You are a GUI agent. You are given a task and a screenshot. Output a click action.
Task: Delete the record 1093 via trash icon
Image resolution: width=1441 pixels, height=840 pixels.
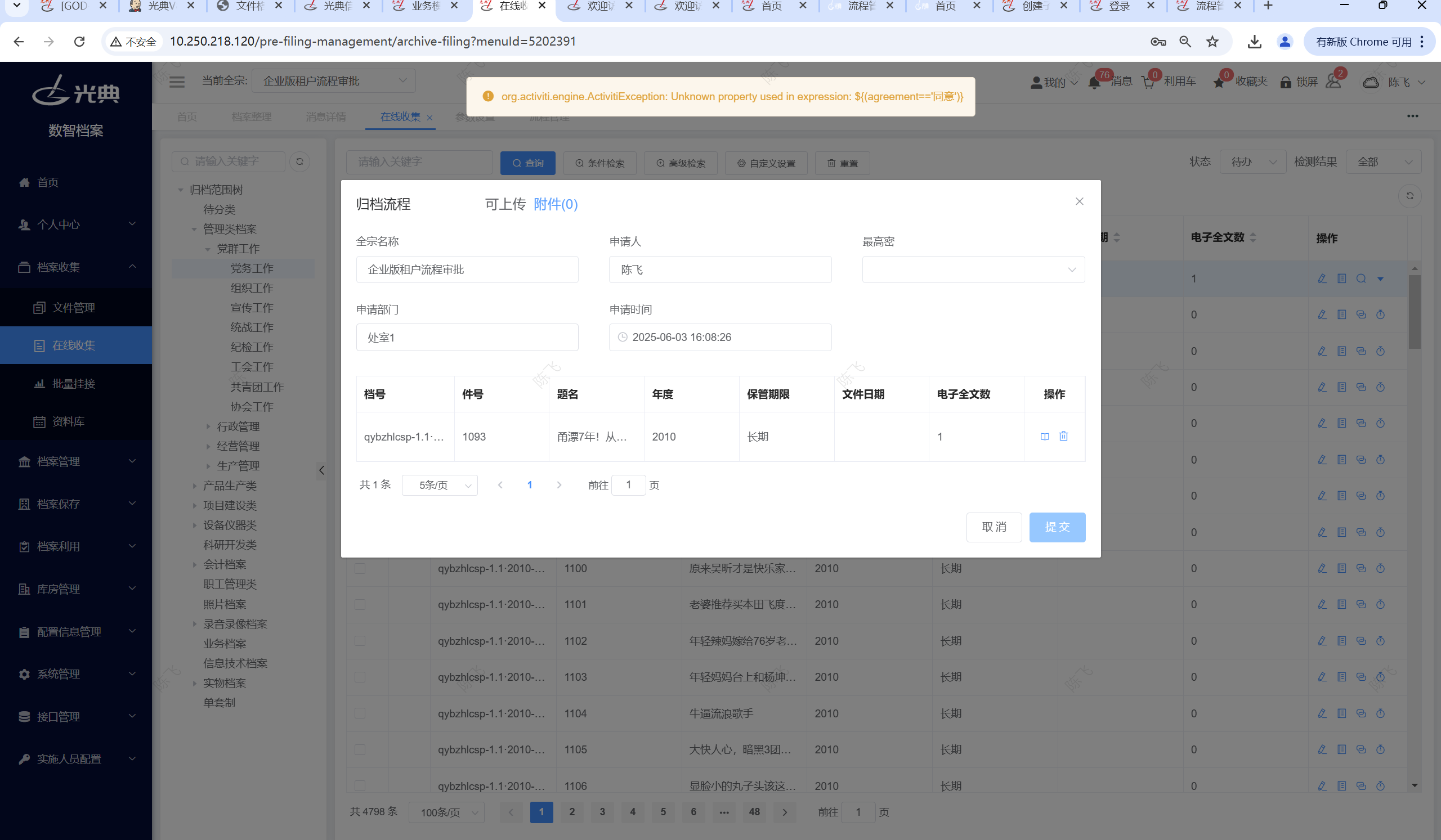1063,436
